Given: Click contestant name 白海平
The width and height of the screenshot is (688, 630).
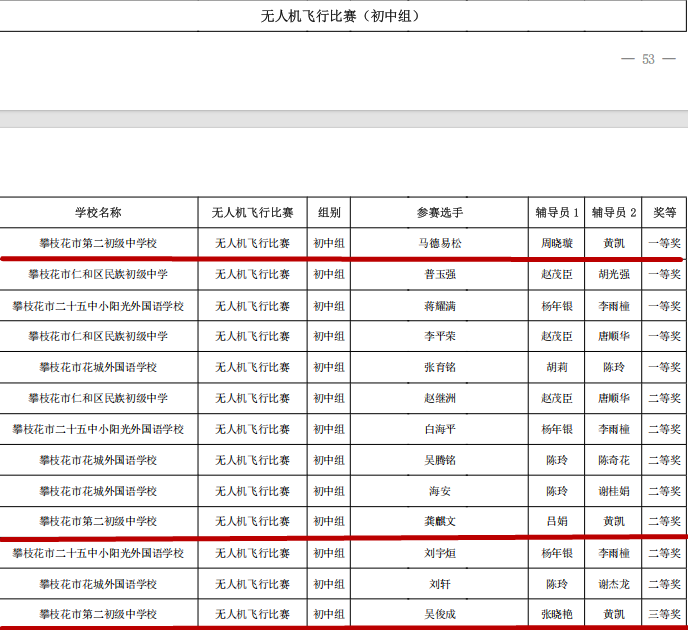Looking at the screenshot, I should coord(439,429).
